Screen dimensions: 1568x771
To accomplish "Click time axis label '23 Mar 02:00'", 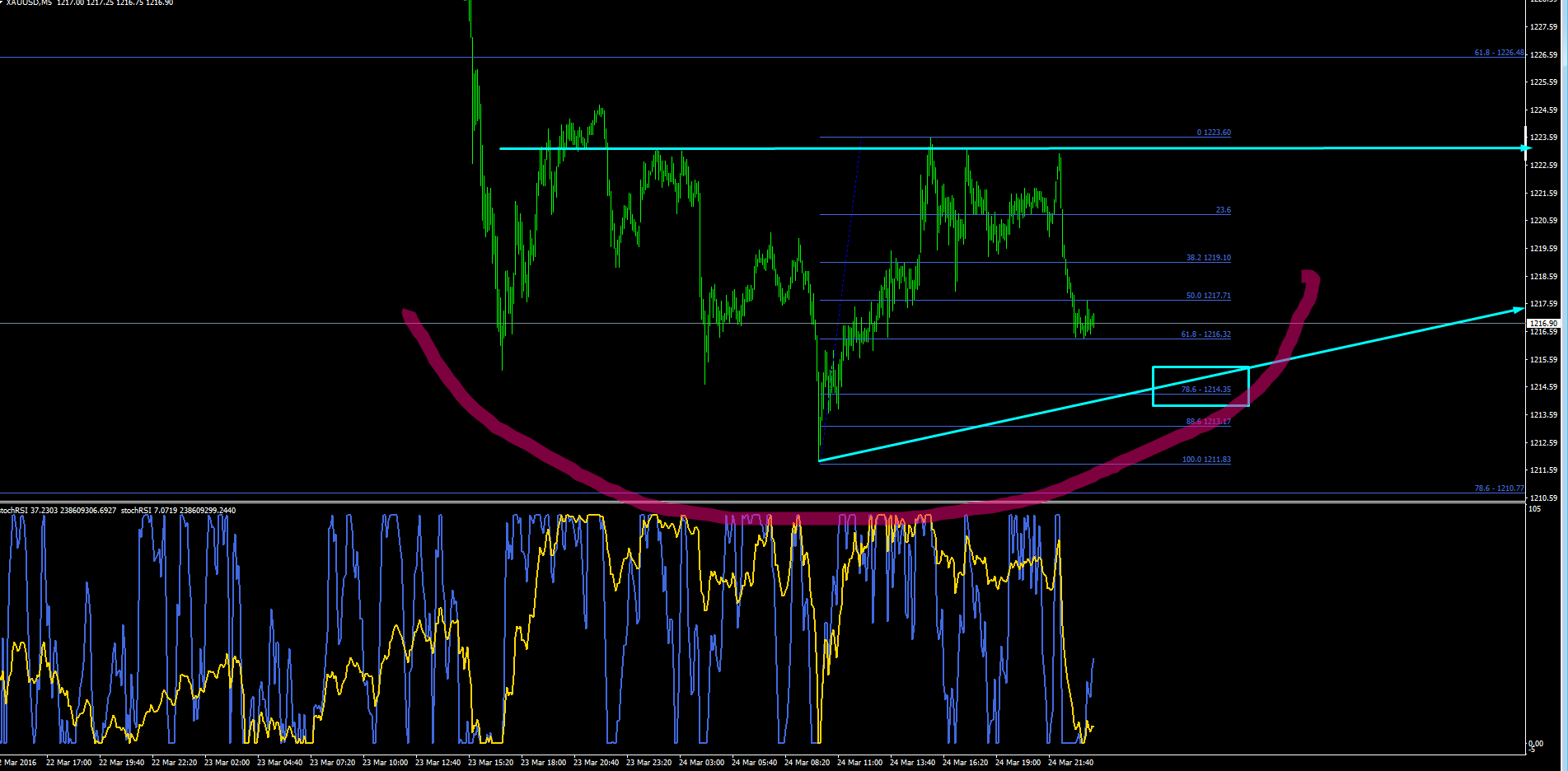I will click(227, 763).
